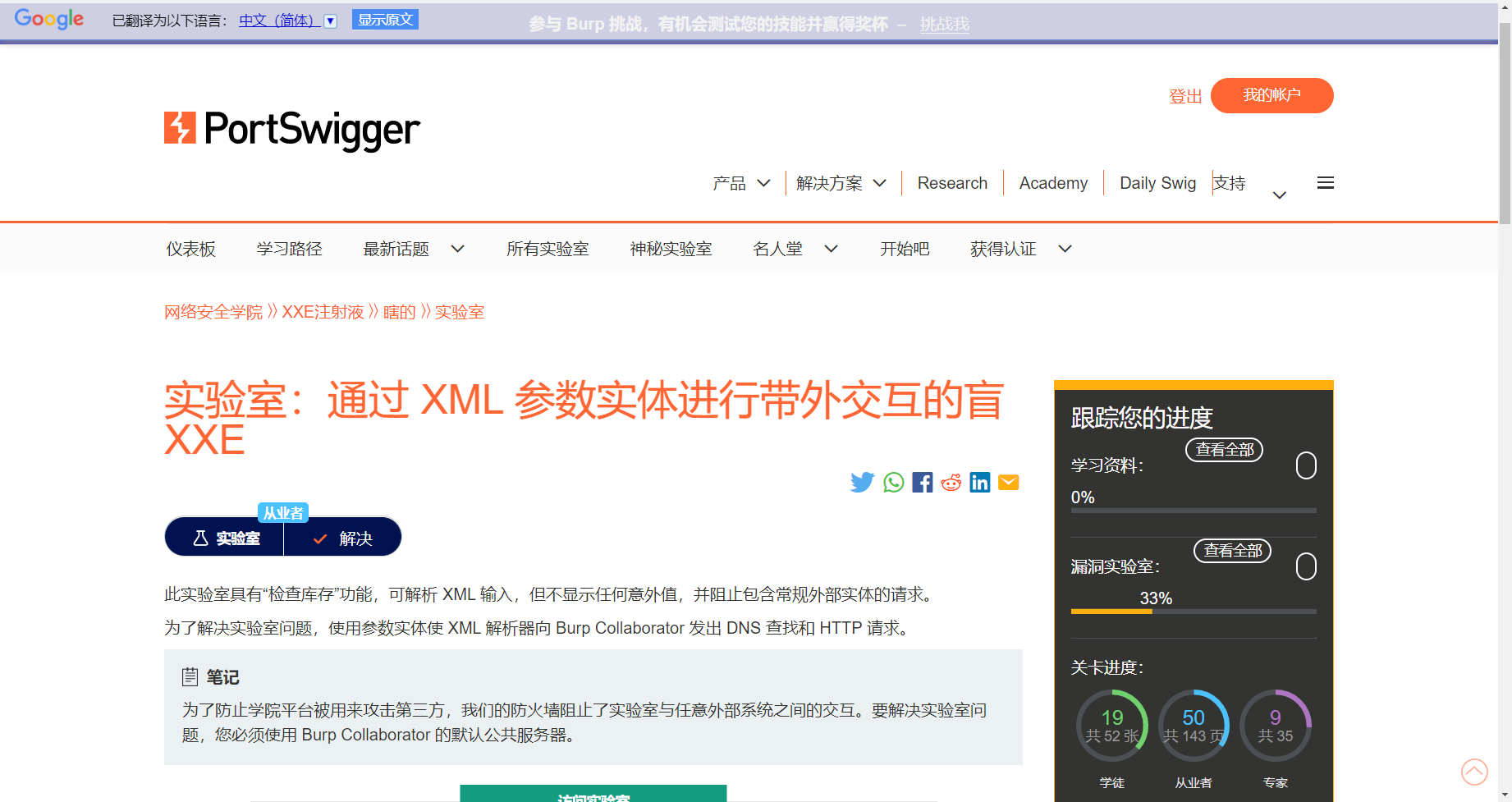Open the Research menu item
Viewport: 1512px width, 802px height.
pyautogui.click(x=952, y=183)
